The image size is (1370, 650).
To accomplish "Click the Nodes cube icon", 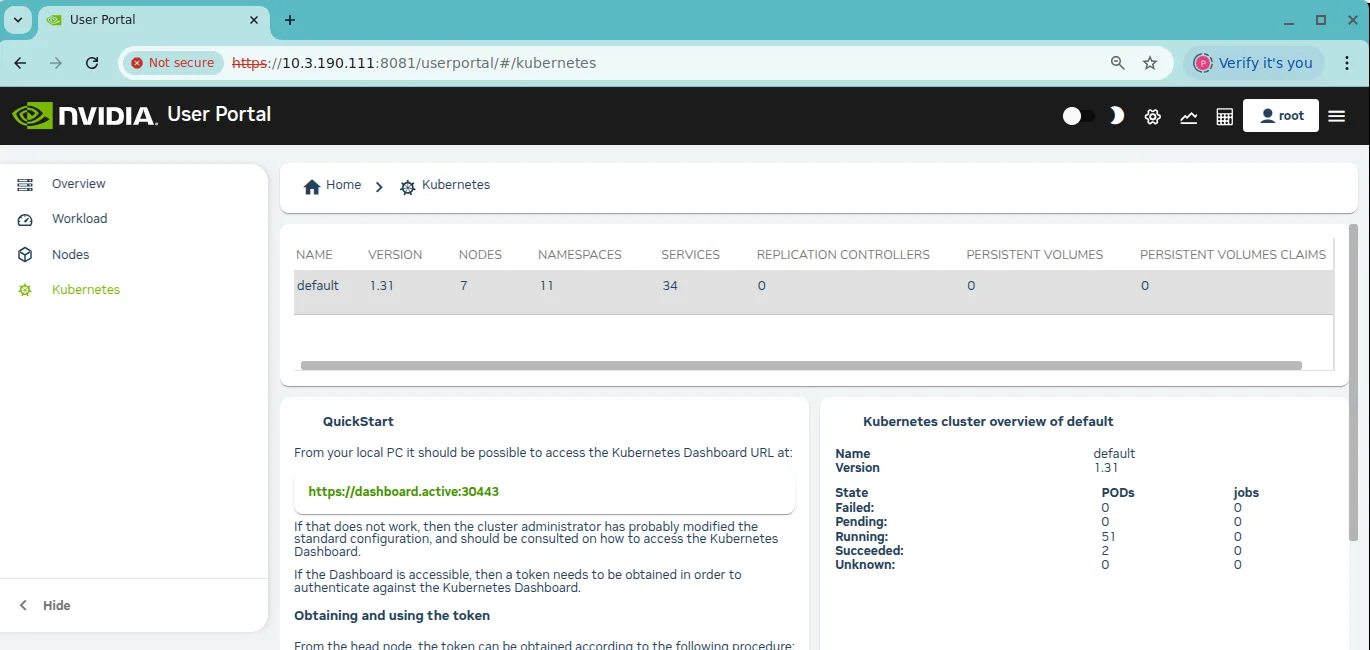I will (x=26, y=255).
